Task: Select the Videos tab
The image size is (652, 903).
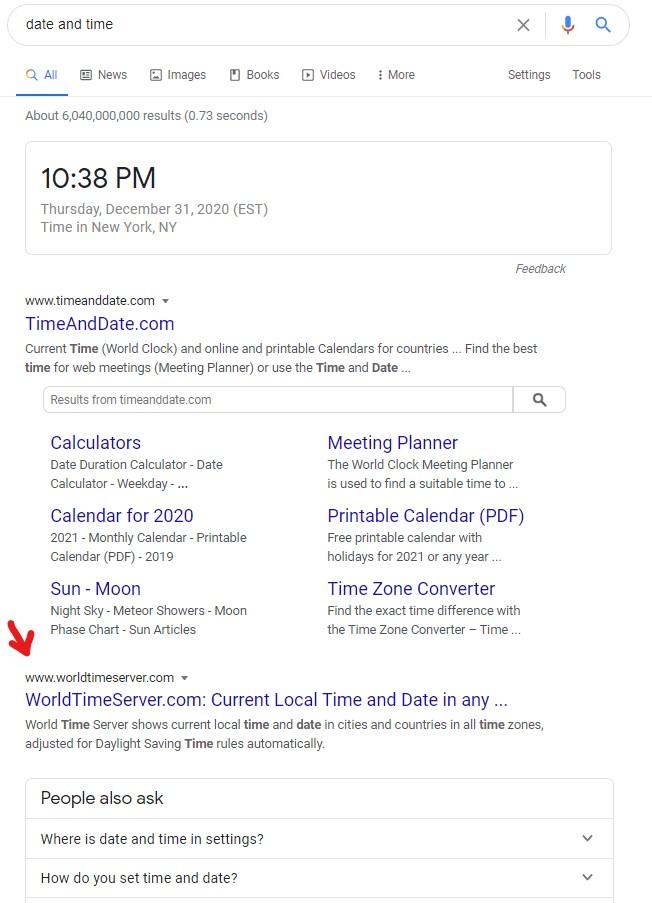Action: point(329,75)
